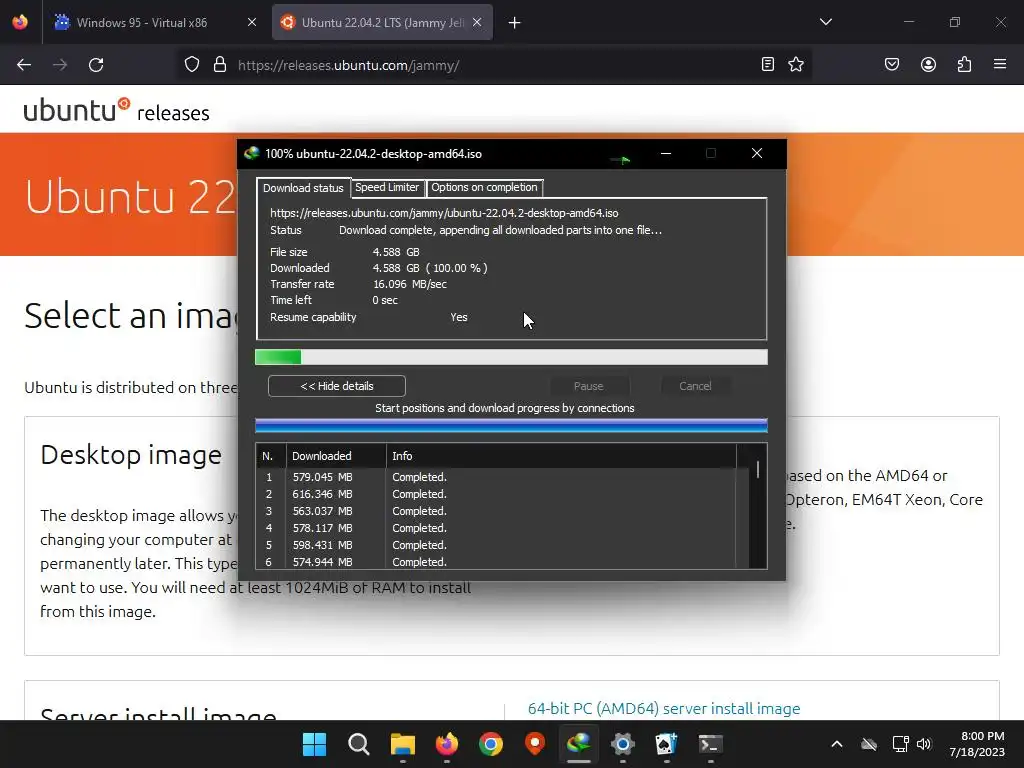Select connection row 563.037 MB

[x=496, y=511]
